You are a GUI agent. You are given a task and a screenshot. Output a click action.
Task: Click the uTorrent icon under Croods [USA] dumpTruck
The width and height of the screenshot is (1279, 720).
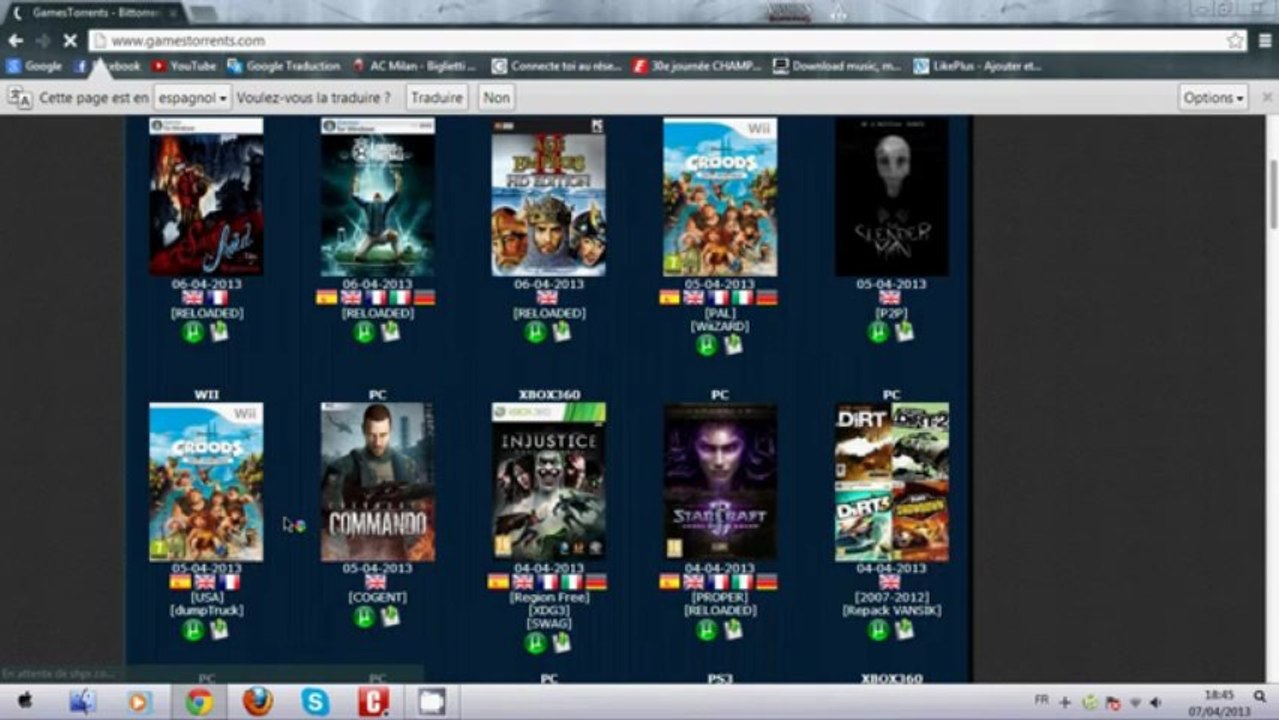click(x=194, y=630)
